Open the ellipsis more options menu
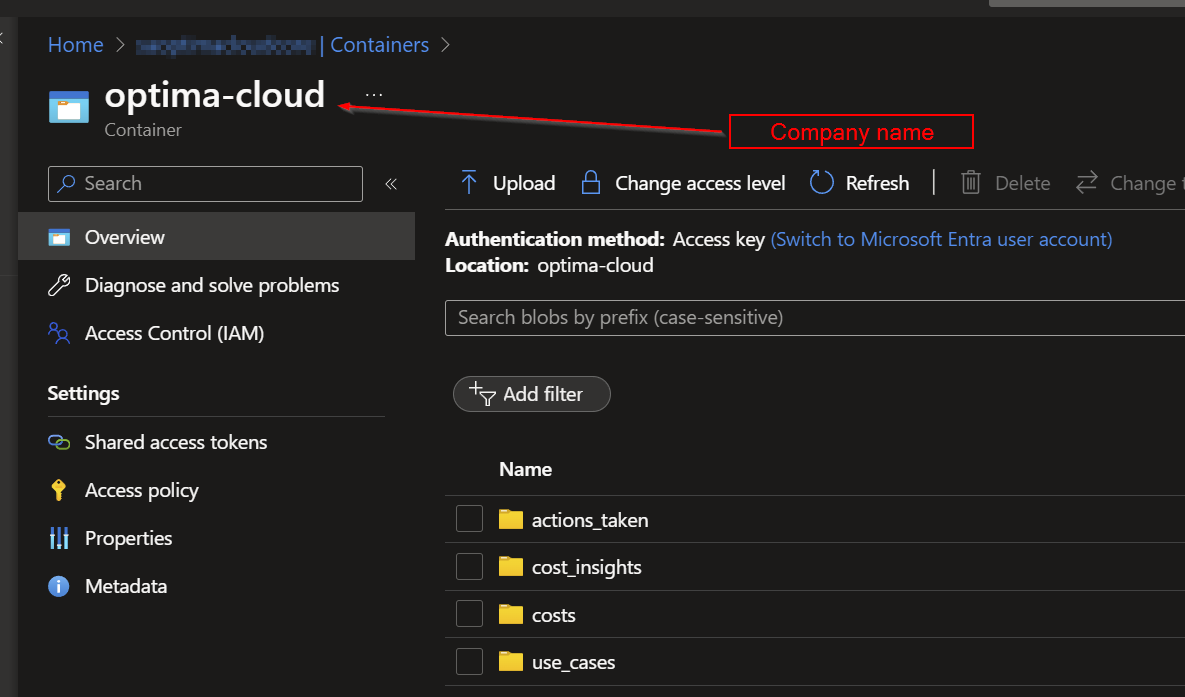The height and width of the screenshot is (697, 1185). pos(374,95)
